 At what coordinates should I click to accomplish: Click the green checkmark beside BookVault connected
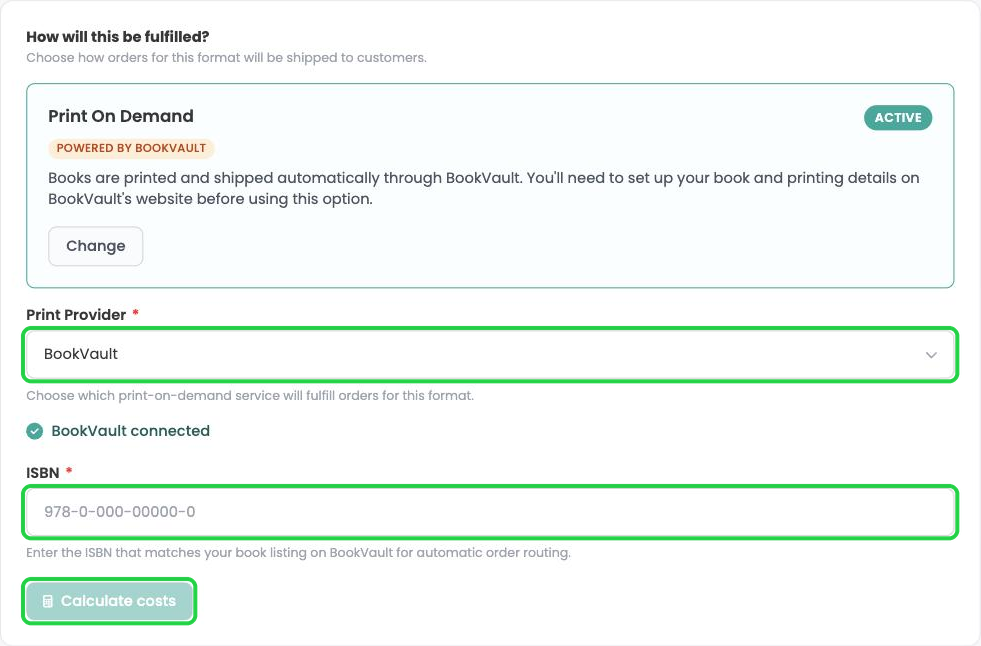tap(34, 431)
